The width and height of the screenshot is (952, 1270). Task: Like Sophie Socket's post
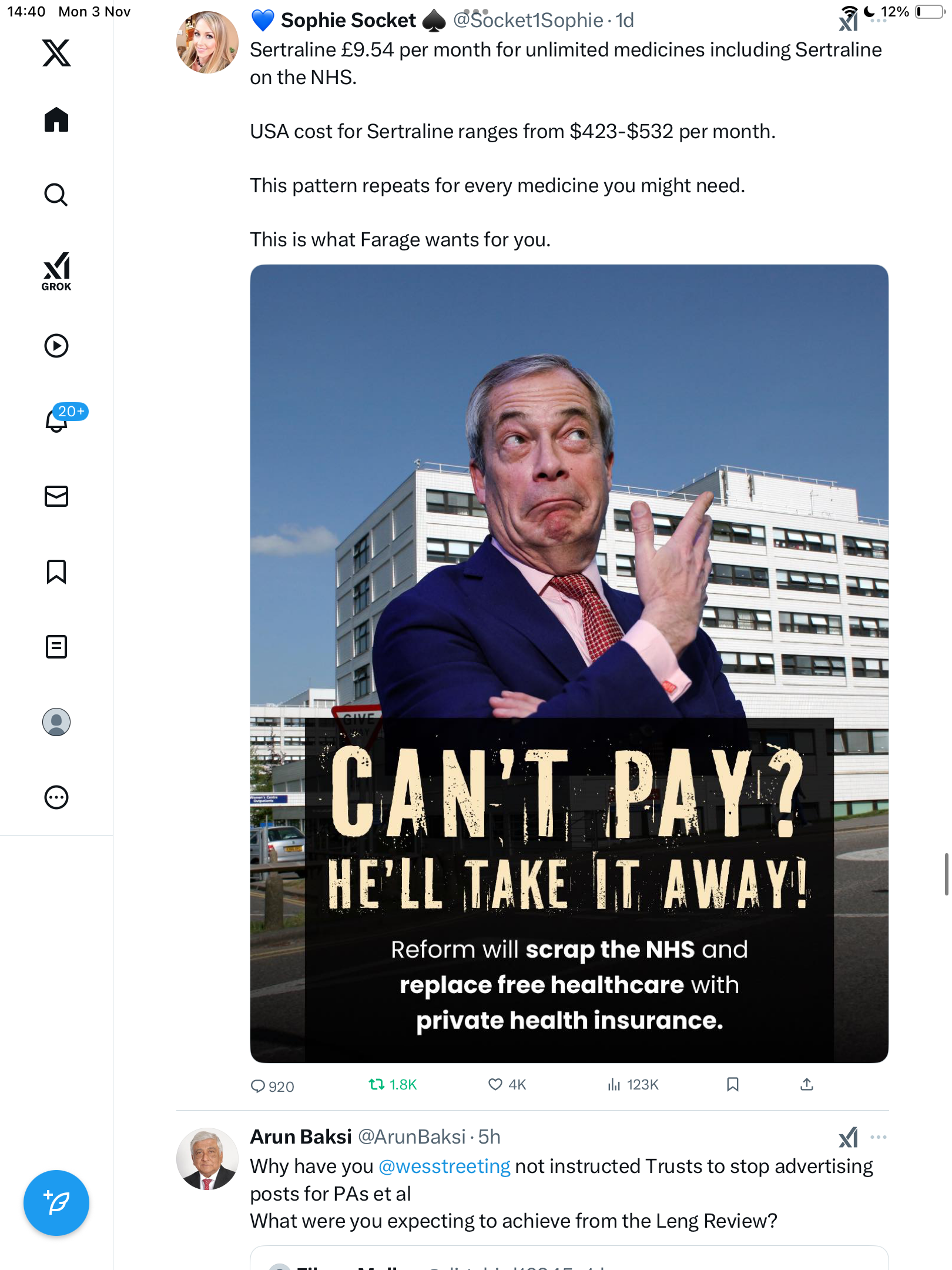(x=507, y=1085)
